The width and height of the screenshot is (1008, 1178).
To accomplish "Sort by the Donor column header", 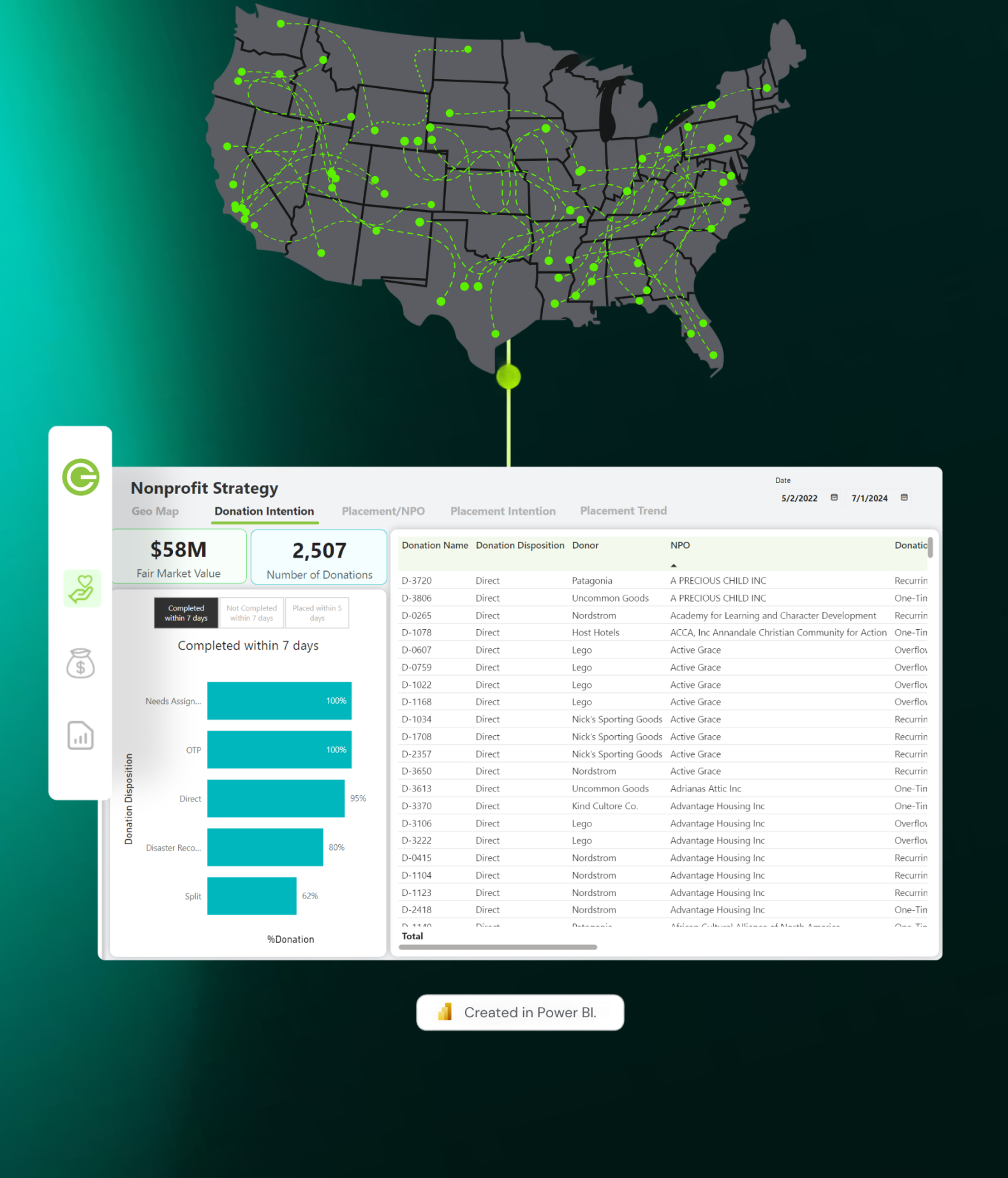I will [585, 546].
